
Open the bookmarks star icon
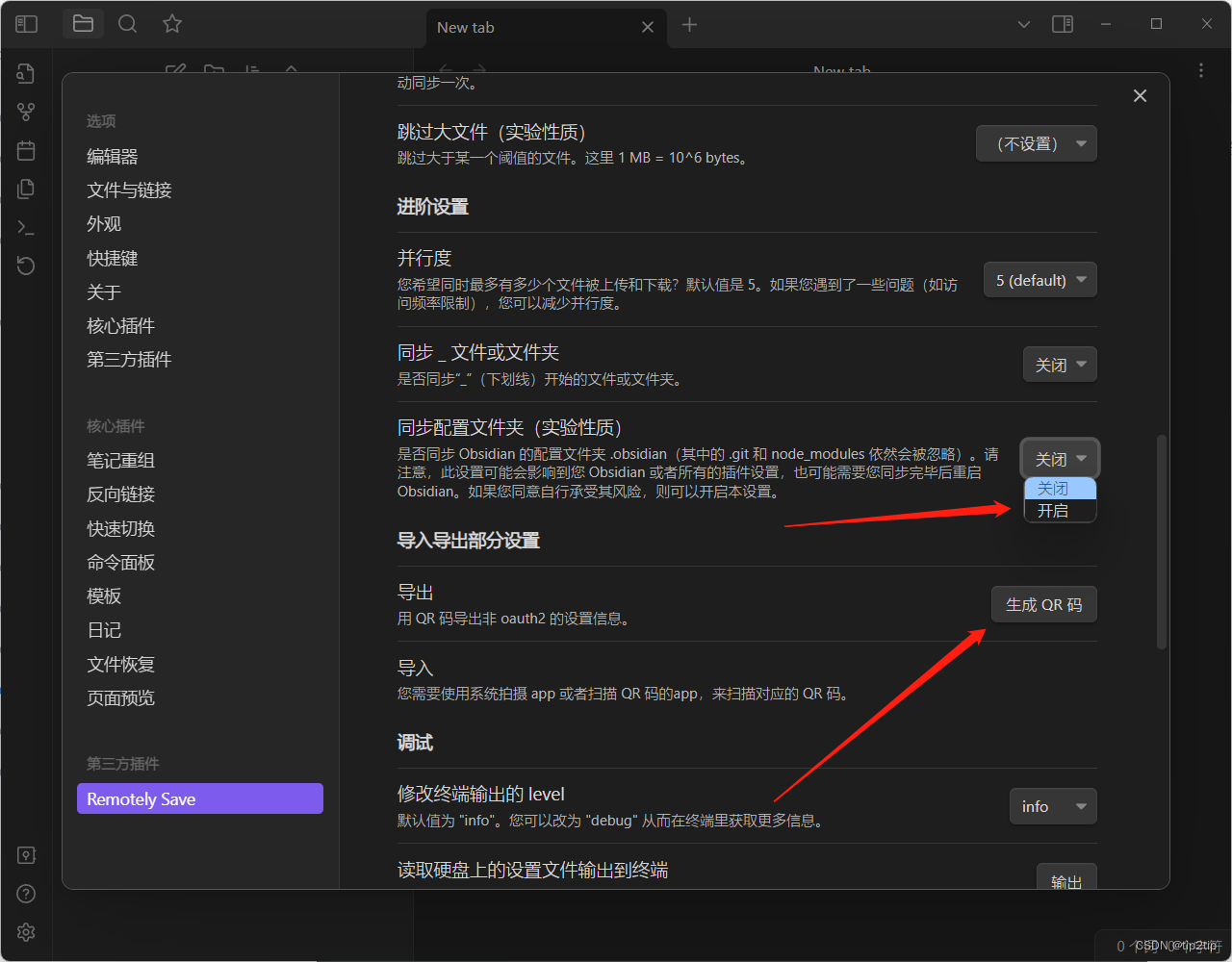click(x=172, y=24)
